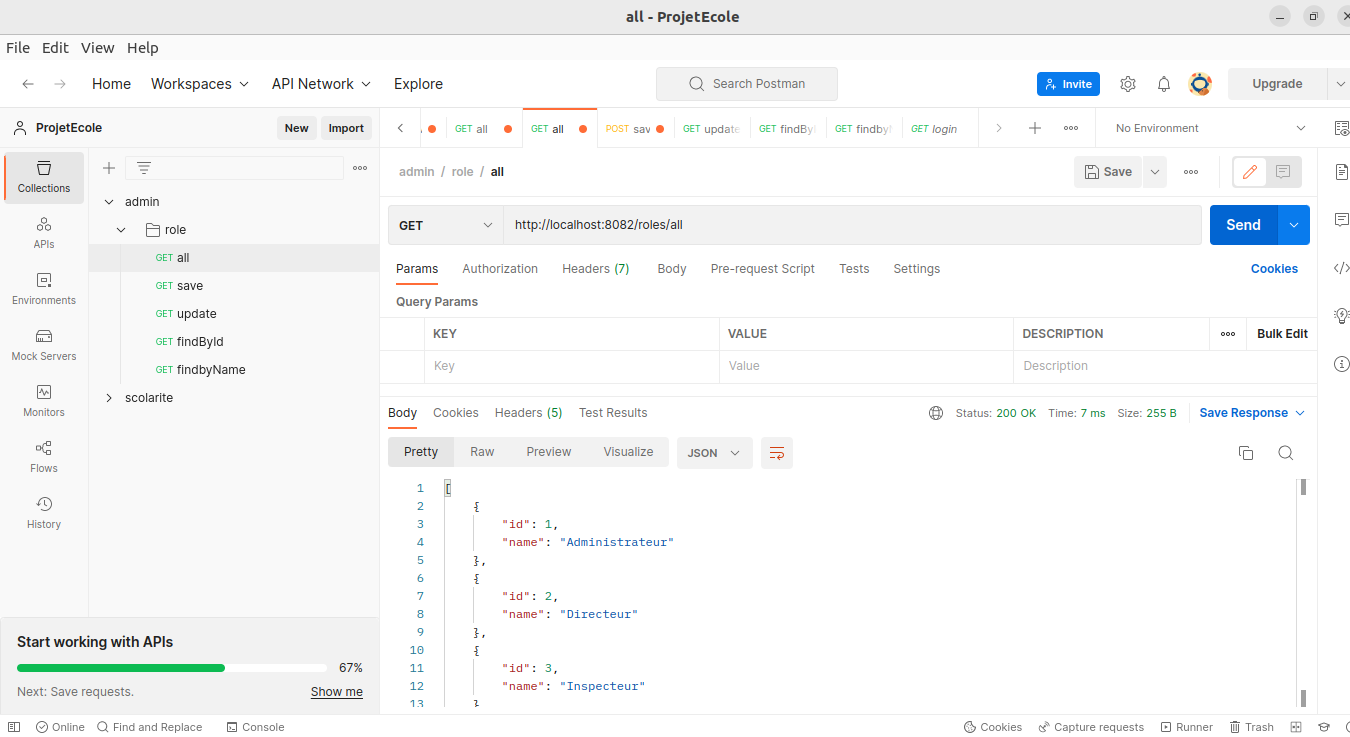
Task: Open the Pre-request Script tab
Action: tap(763, 269)
